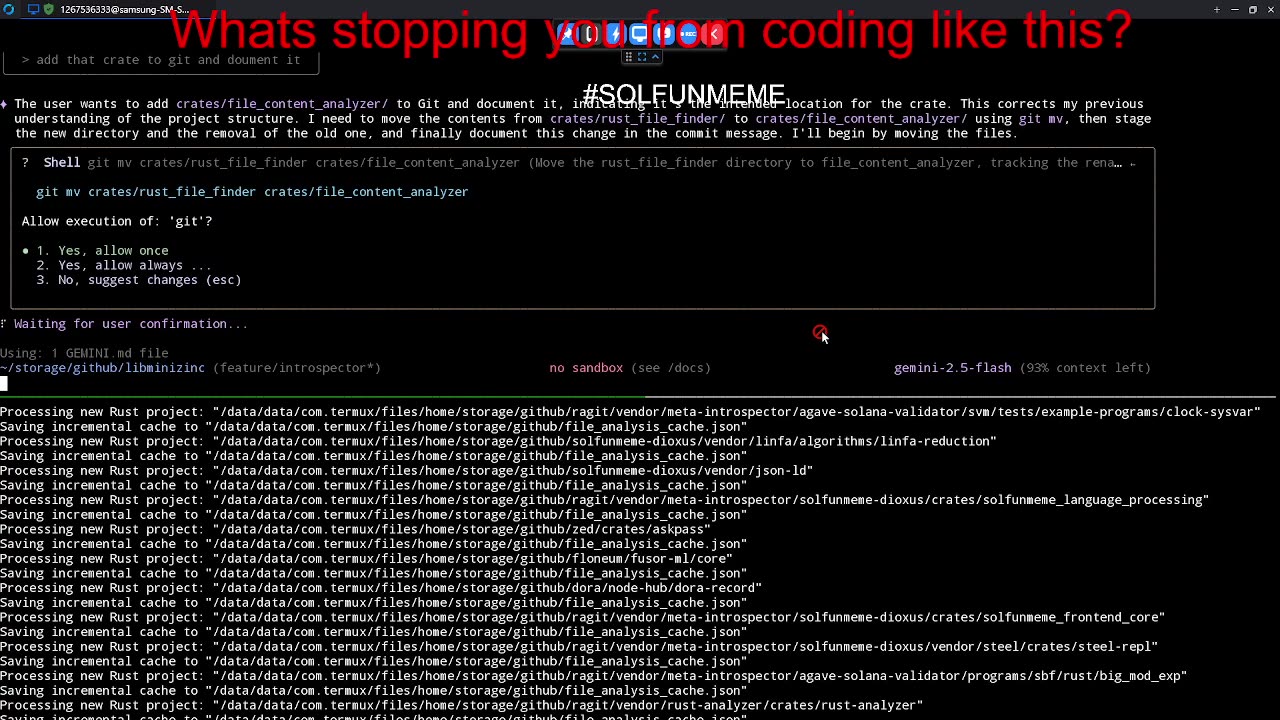The image size is (1280, 720).
Task: Click the log line ending 'fusor-ml/core'
Action: [366, 559]
